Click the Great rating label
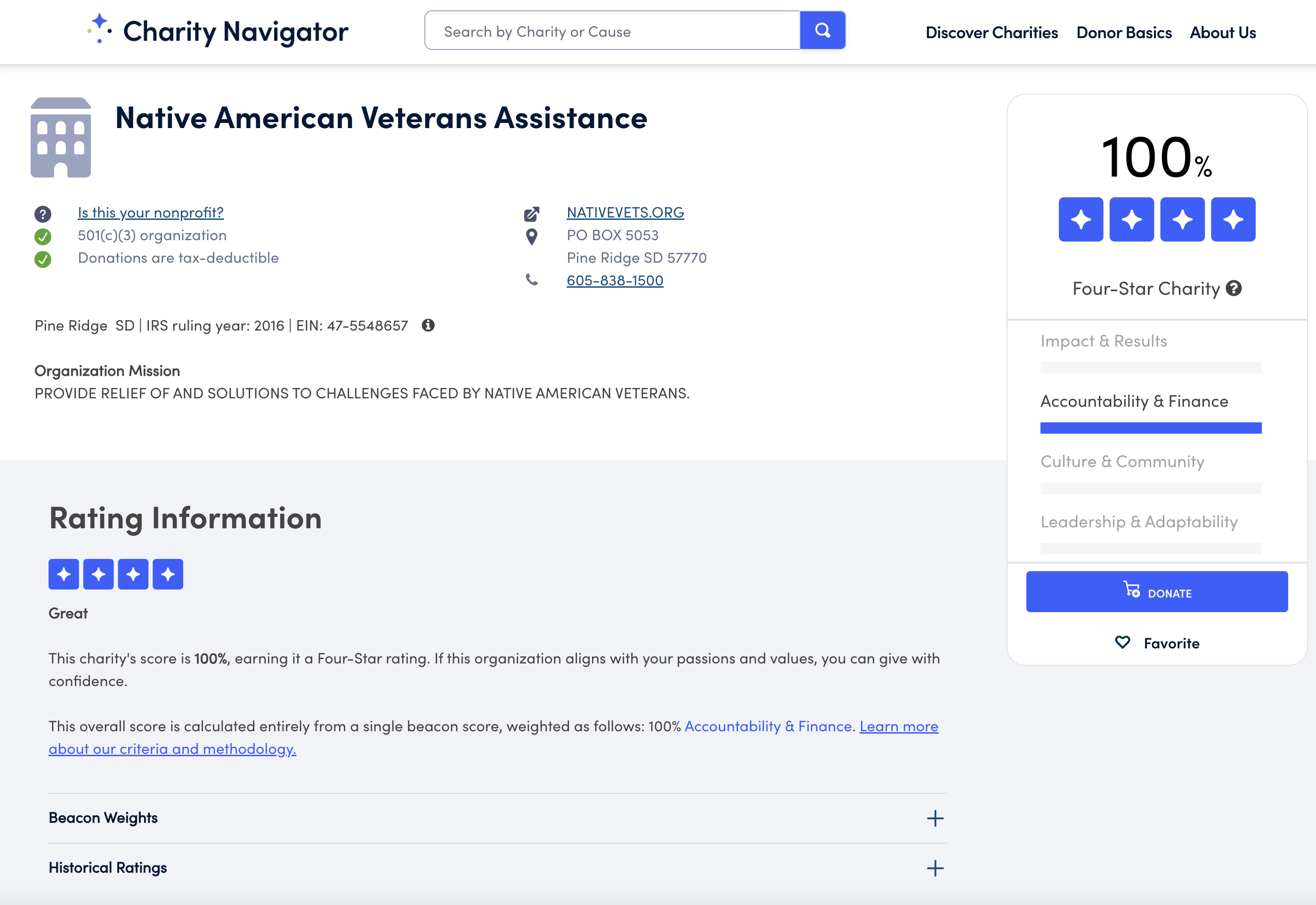Screen dimensions: 1316x905 68,613
